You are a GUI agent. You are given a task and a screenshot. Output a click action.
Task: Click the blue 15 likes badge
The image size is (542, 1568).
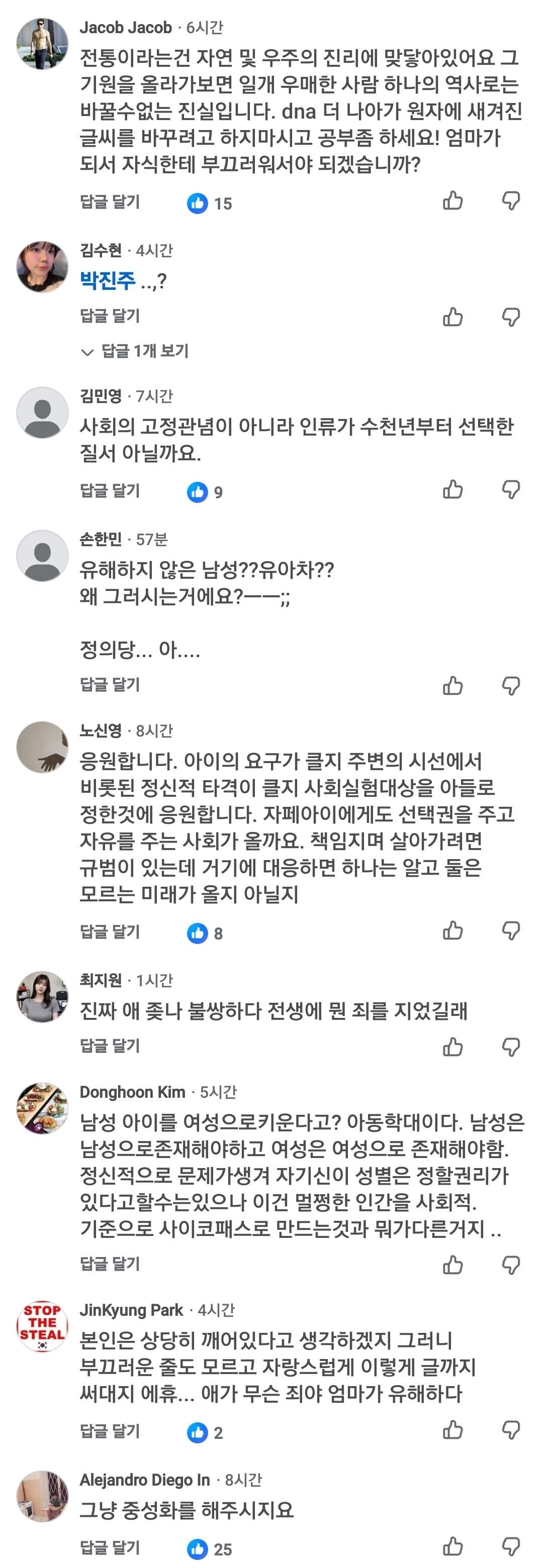(x=210, y=203)
